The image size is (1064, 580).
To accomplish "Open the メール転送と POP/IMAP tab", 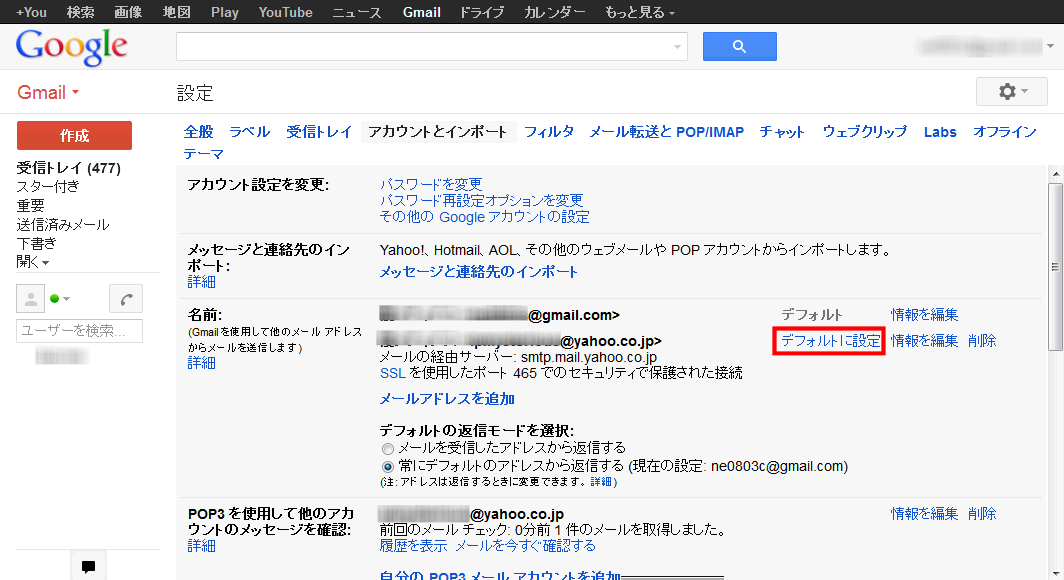I will pyautogui.click(x=666, y=132).
